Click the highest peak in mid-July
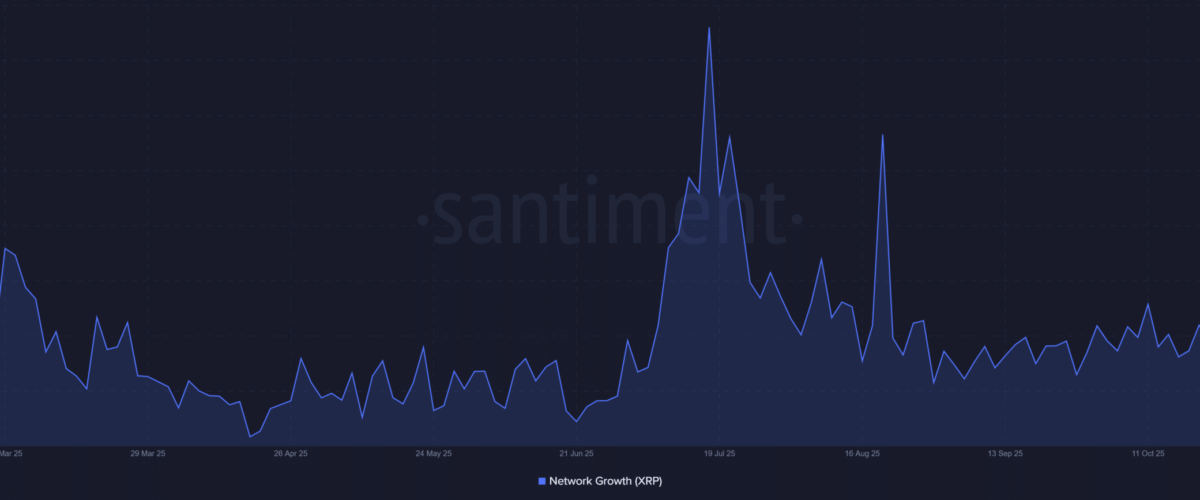Viewport: 1200px width, 500px height. [x=709, y=28]
